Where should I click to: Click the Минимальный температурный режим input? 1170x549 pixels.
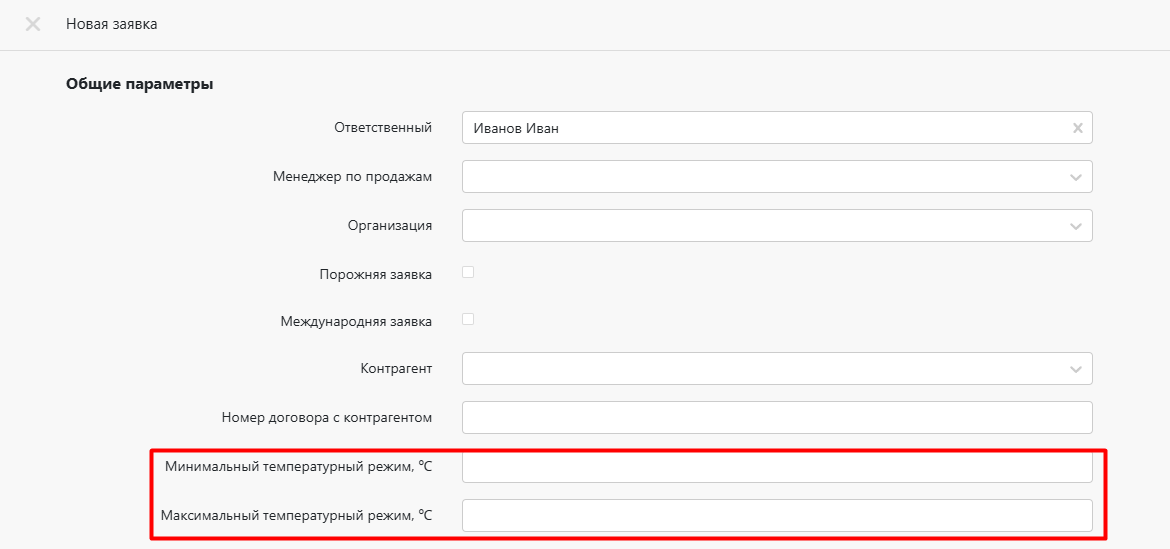(x=776, y=467)
